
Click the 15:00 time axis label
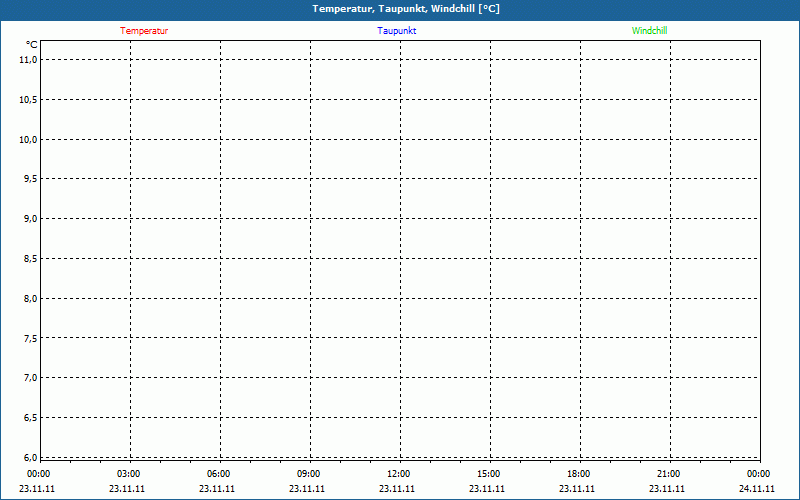click(x=489, y=474)
